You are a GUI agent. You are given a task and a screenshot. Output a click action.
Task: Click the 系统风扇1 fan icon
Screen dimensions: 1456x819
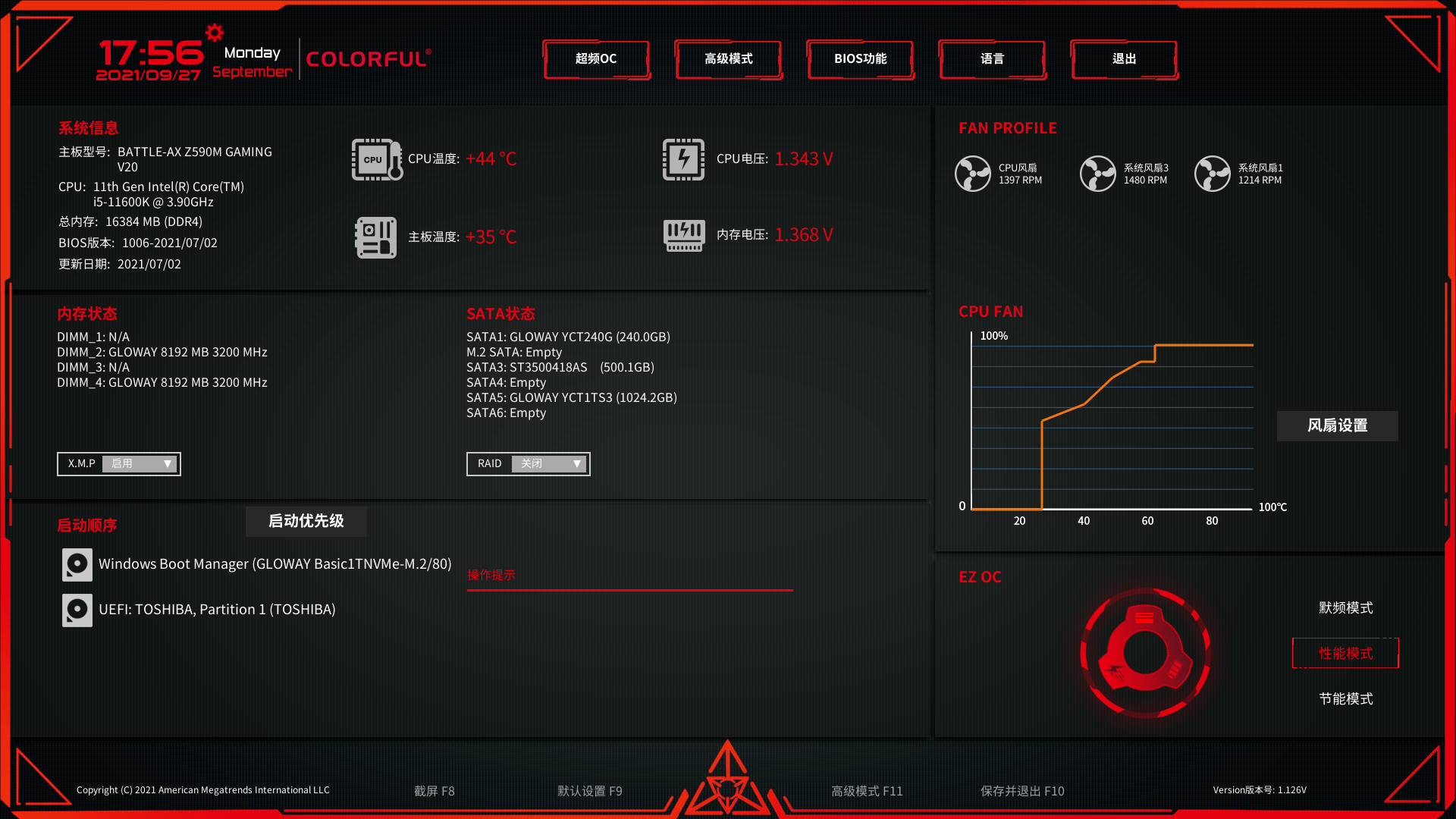coord(1214,173)
